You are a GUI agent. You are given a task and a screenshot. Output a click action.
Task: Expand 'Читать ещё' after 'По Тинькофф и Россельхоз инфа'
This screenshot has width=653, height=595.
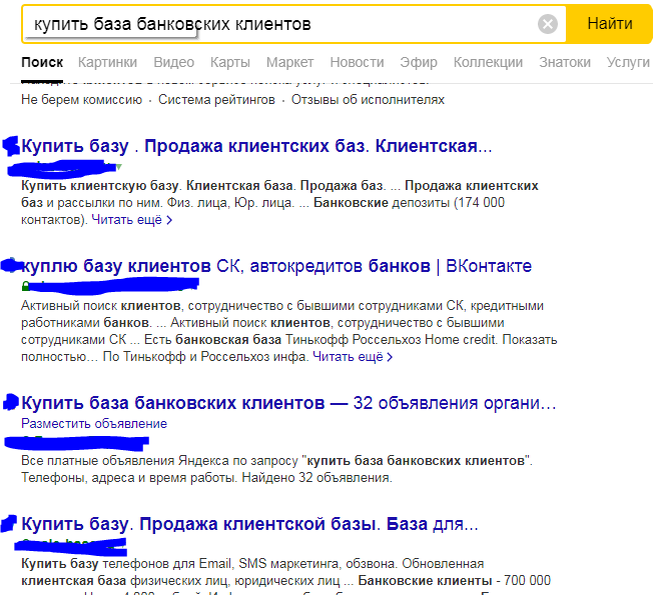[x=352, y=357]
